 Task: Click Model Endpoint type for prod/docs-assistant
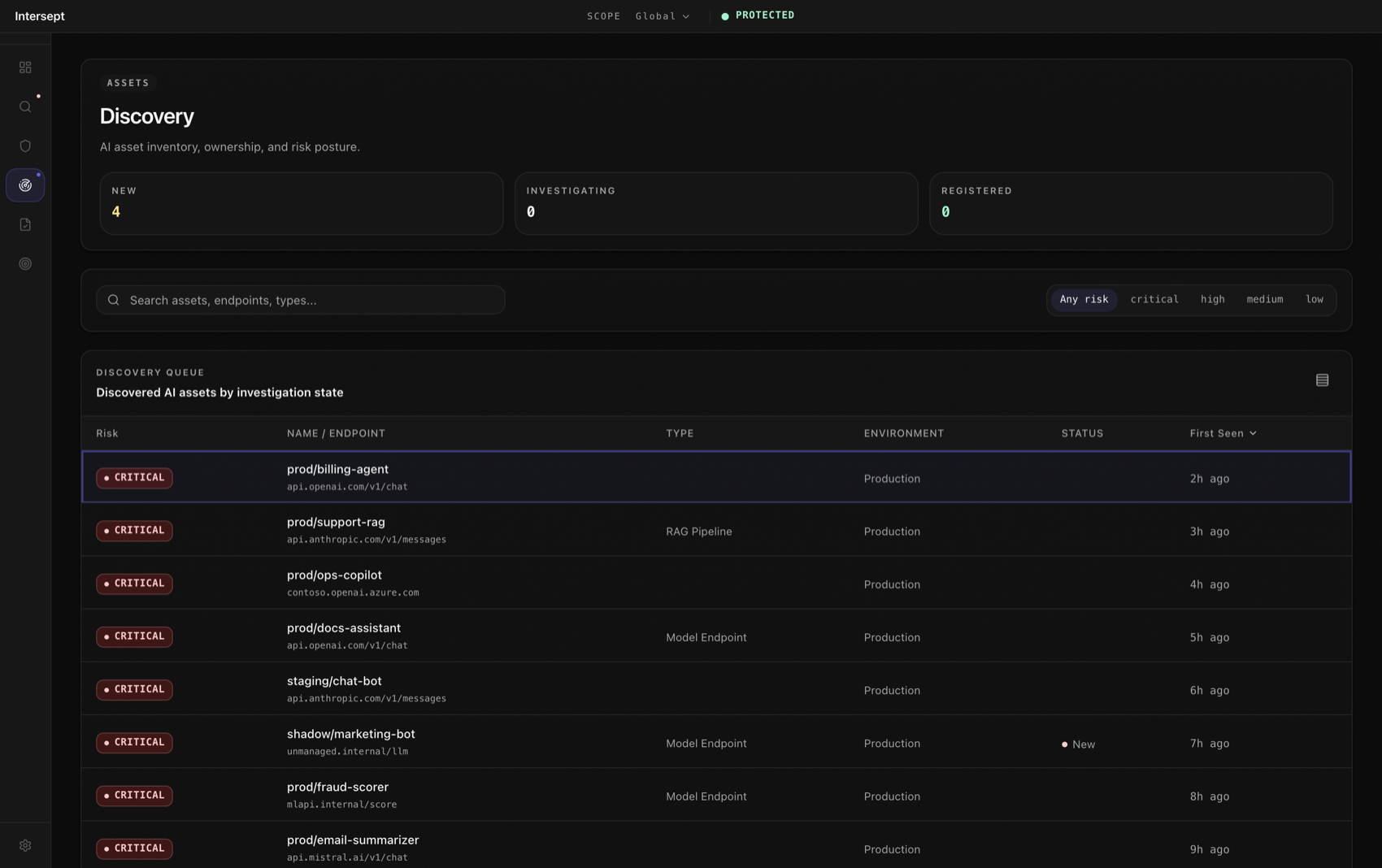click(x=706, y=637)
